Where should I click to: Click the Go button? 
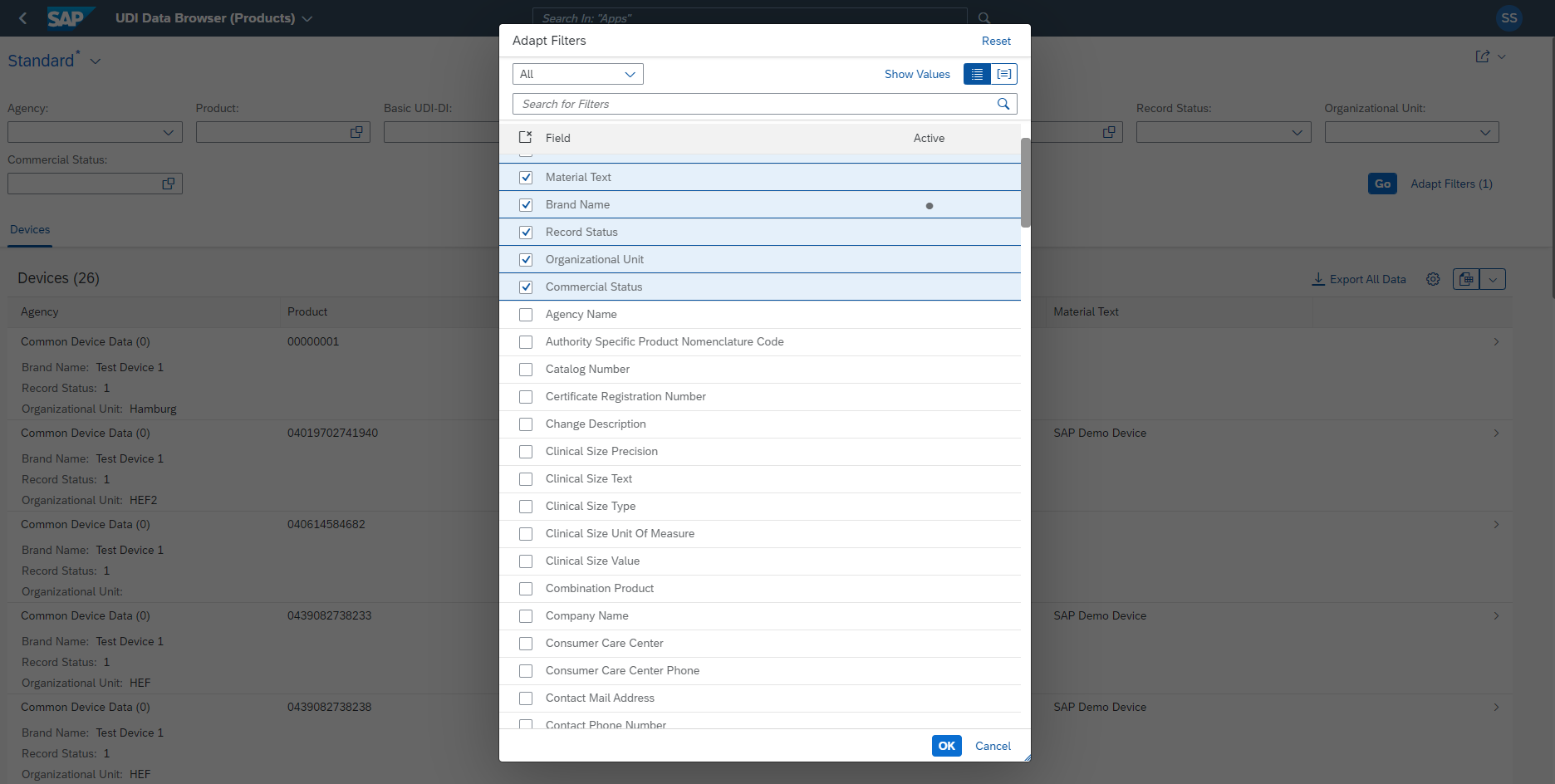1382,184
